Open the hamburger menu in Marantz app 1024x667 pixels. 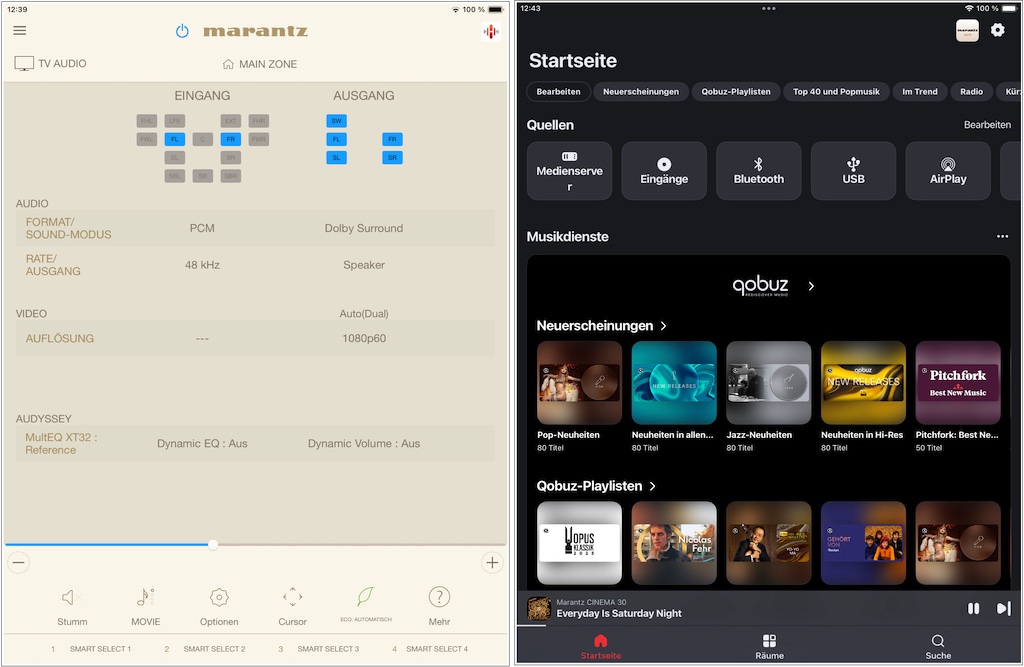pos(20,31)
